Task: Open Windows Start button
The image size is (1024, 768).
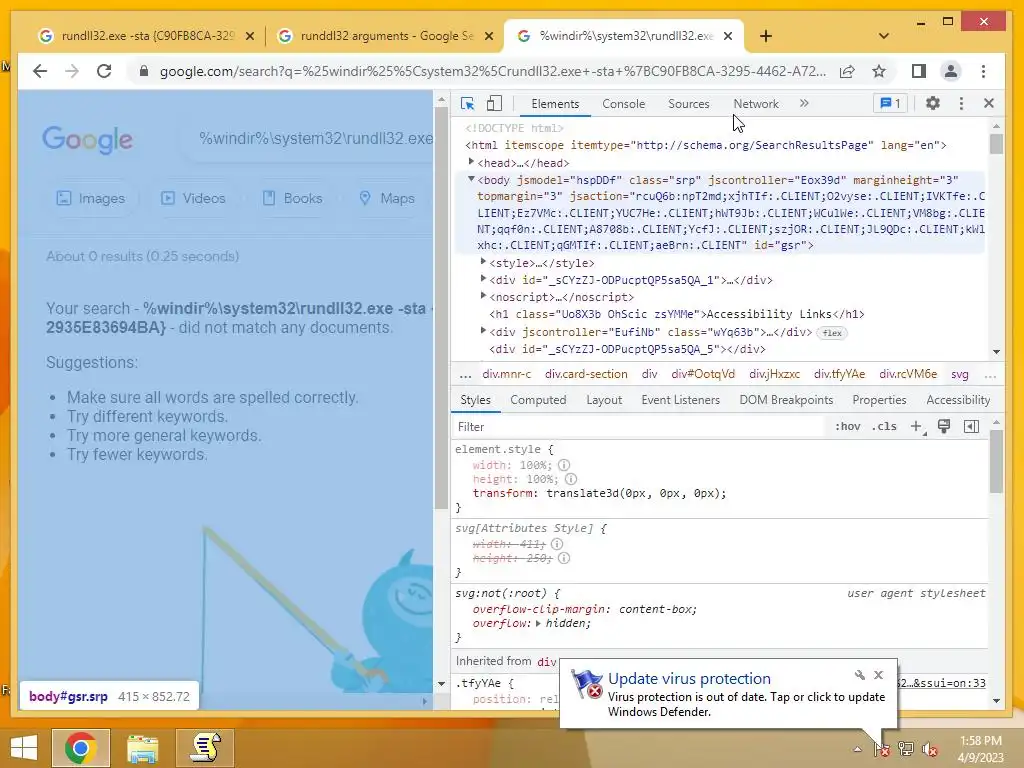Action: tap(24, 748)
